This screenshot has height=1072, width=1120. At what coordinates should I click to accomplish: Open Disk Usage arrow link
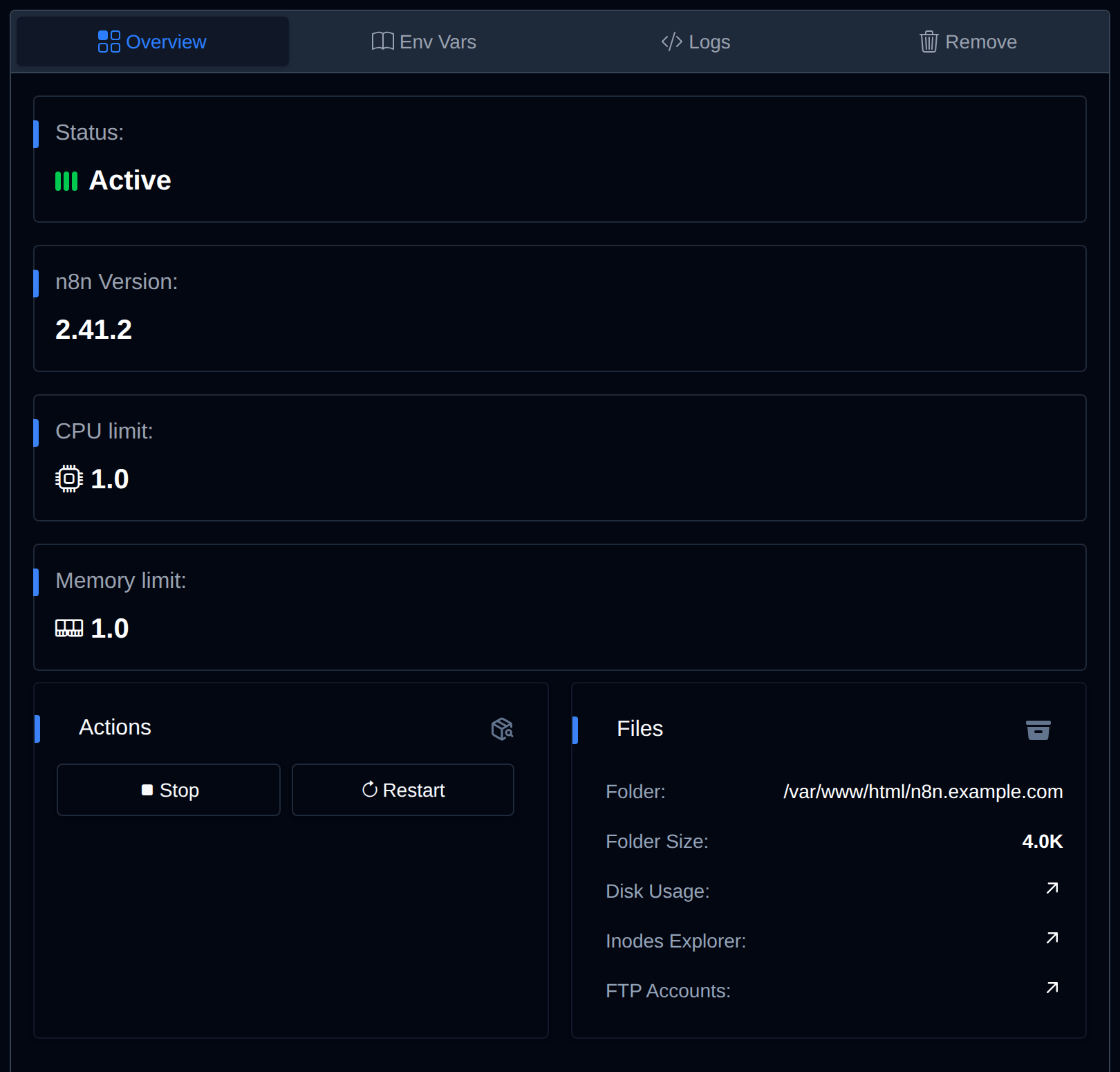pos(1052,888)
